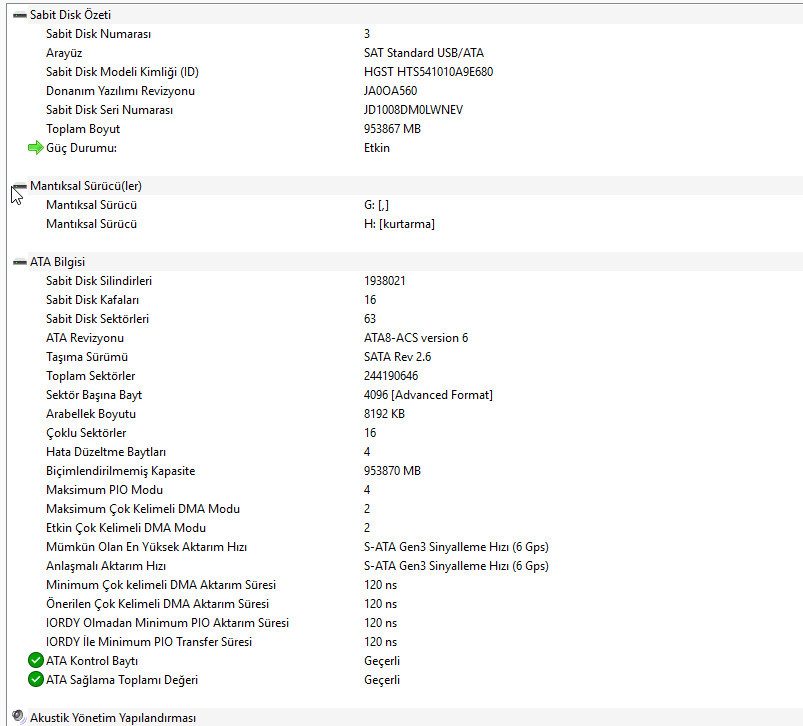Click the value SAT Standard USB/ATA
This screenshot has width=803, height=726.
[x=424, y=53]
